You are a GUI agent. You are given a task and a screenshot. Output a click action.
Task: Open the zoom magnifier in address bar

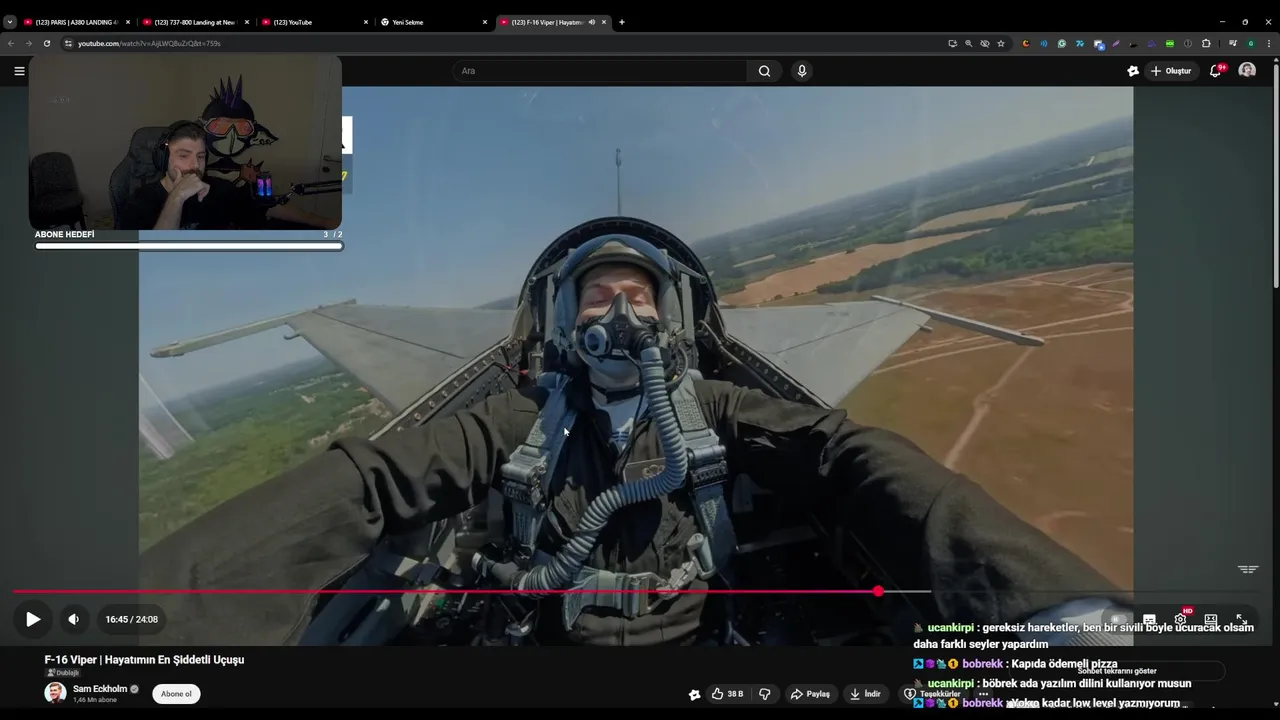click(969, 43)
